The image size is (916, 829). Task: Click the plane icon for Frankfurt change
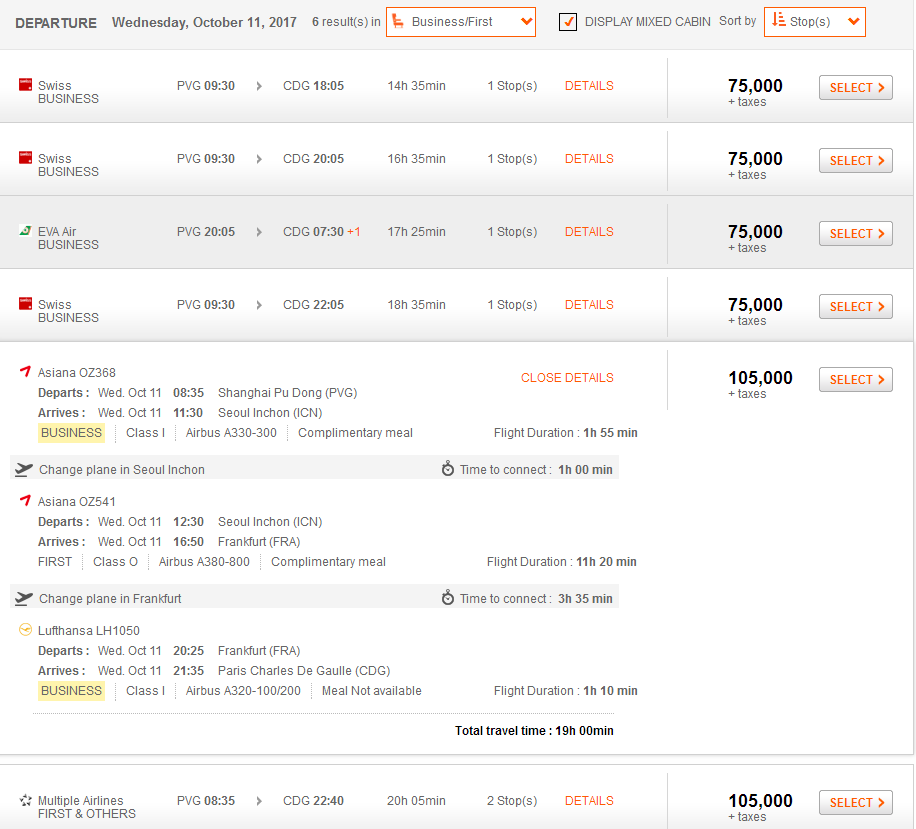pyautogui.click(x=24, y=598)
